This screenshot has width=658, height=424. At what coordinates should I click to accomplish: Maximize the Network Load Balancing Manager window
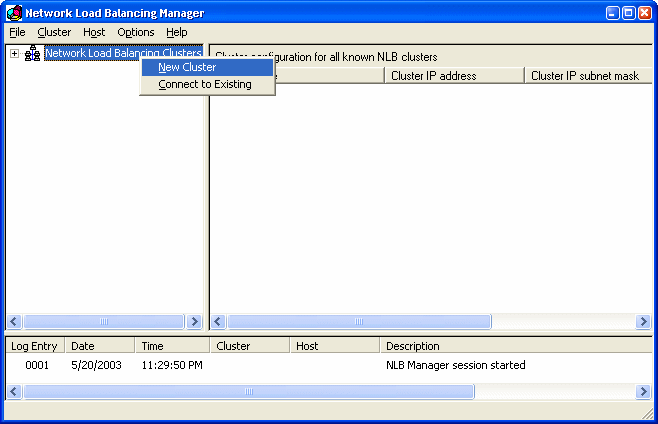[629, 13]
